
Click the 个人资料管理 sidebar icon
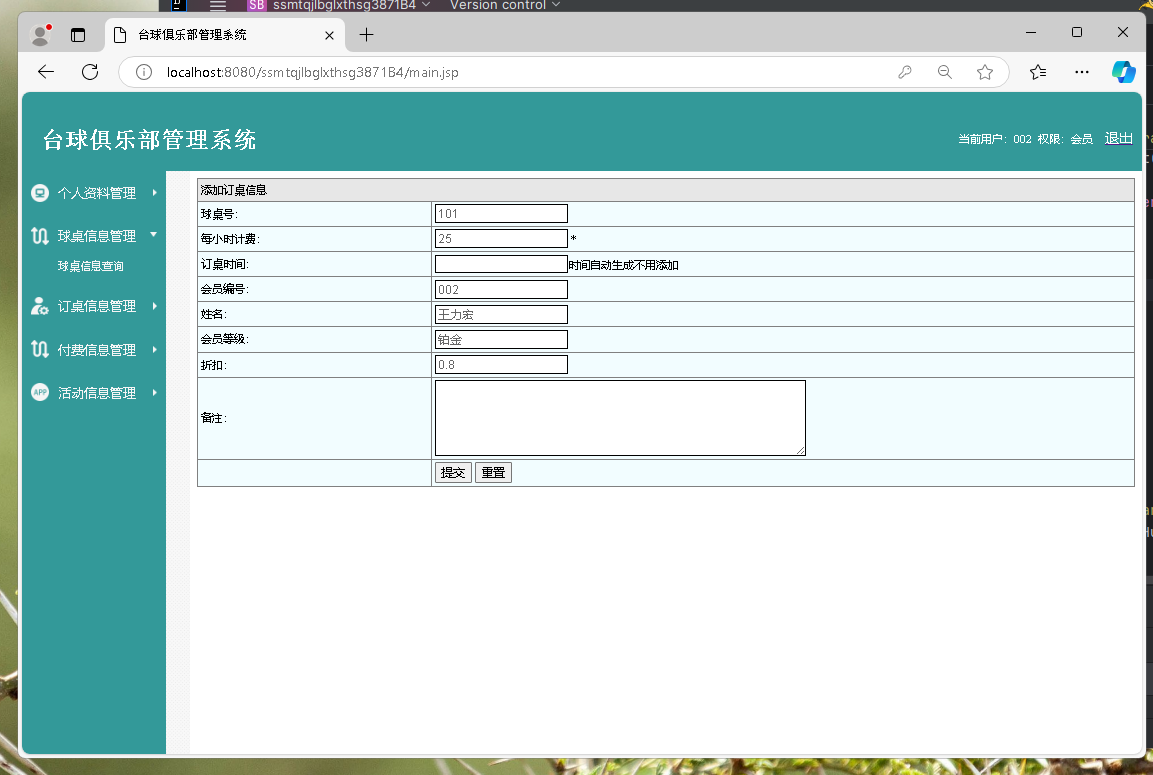tap(40, 193)
